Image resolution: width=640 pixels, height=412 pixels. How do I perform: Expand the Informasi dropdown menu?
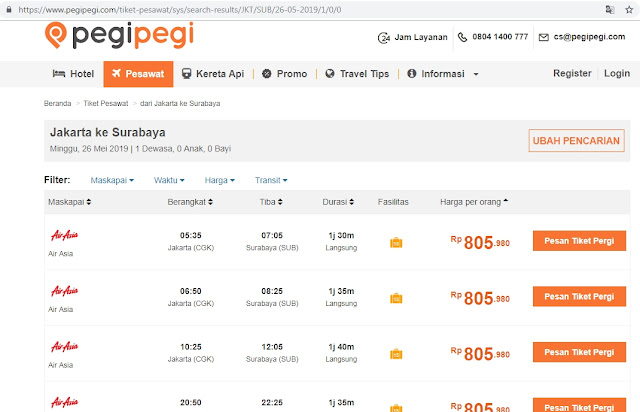(x=443, y=74)
